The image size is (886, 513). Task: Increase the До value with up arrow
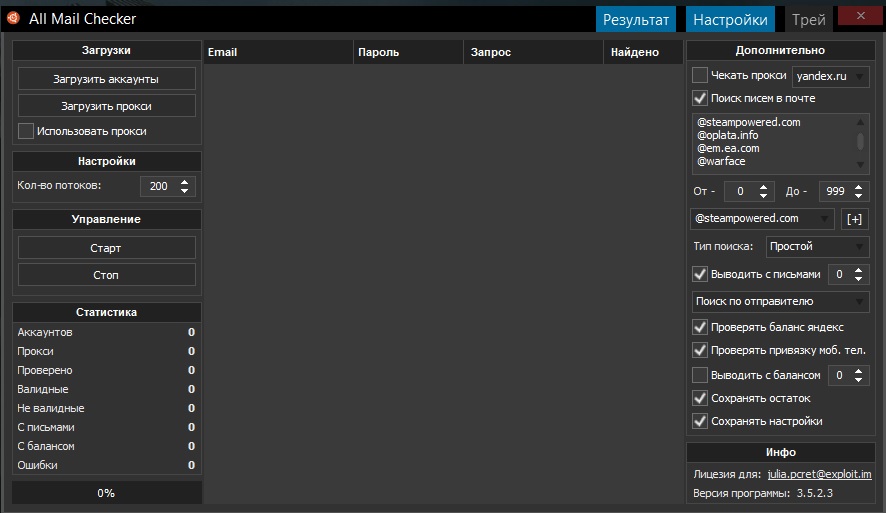[859, 187]
